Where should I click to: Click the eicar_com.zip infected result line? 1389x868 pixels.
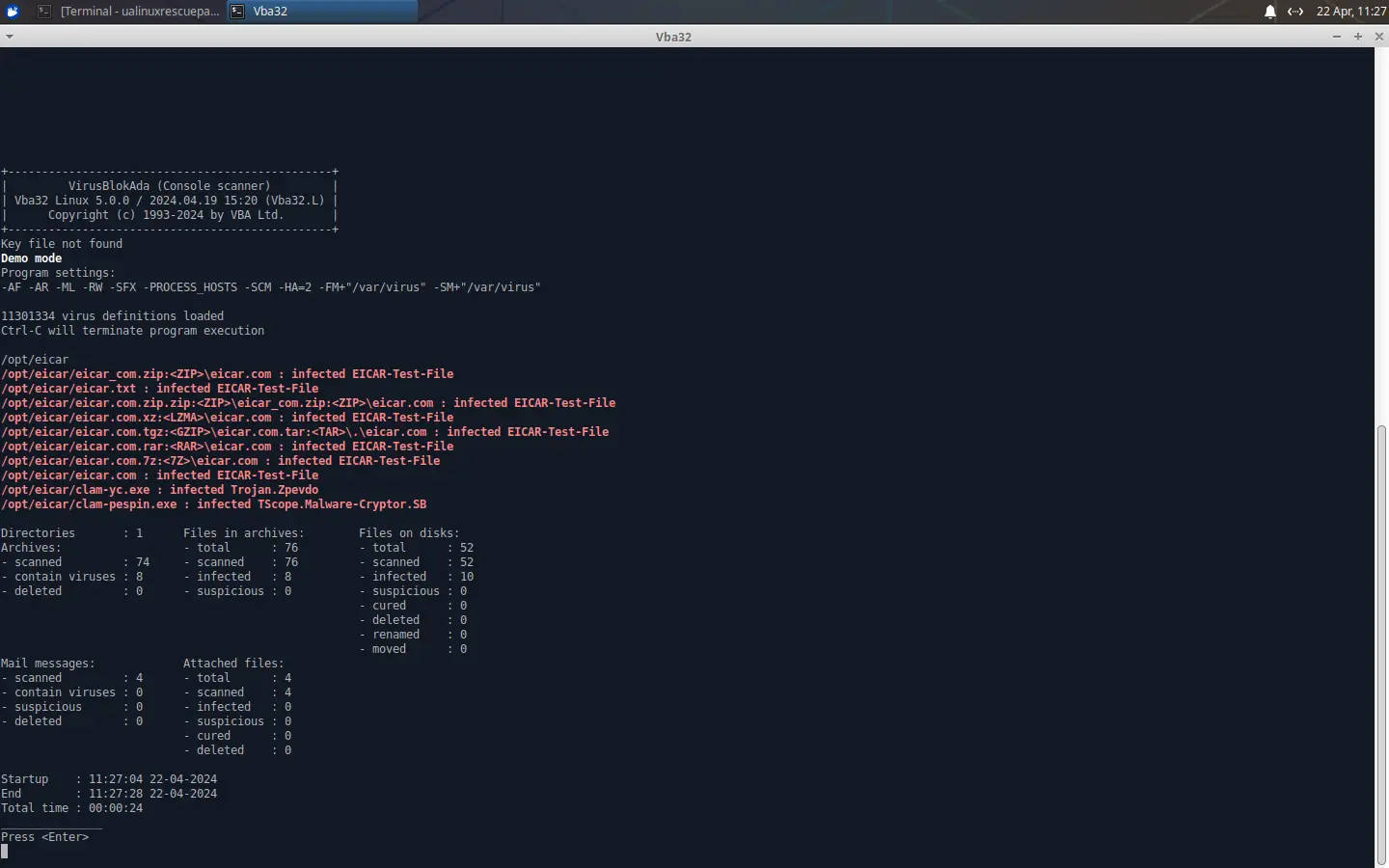tap(228, 374)
